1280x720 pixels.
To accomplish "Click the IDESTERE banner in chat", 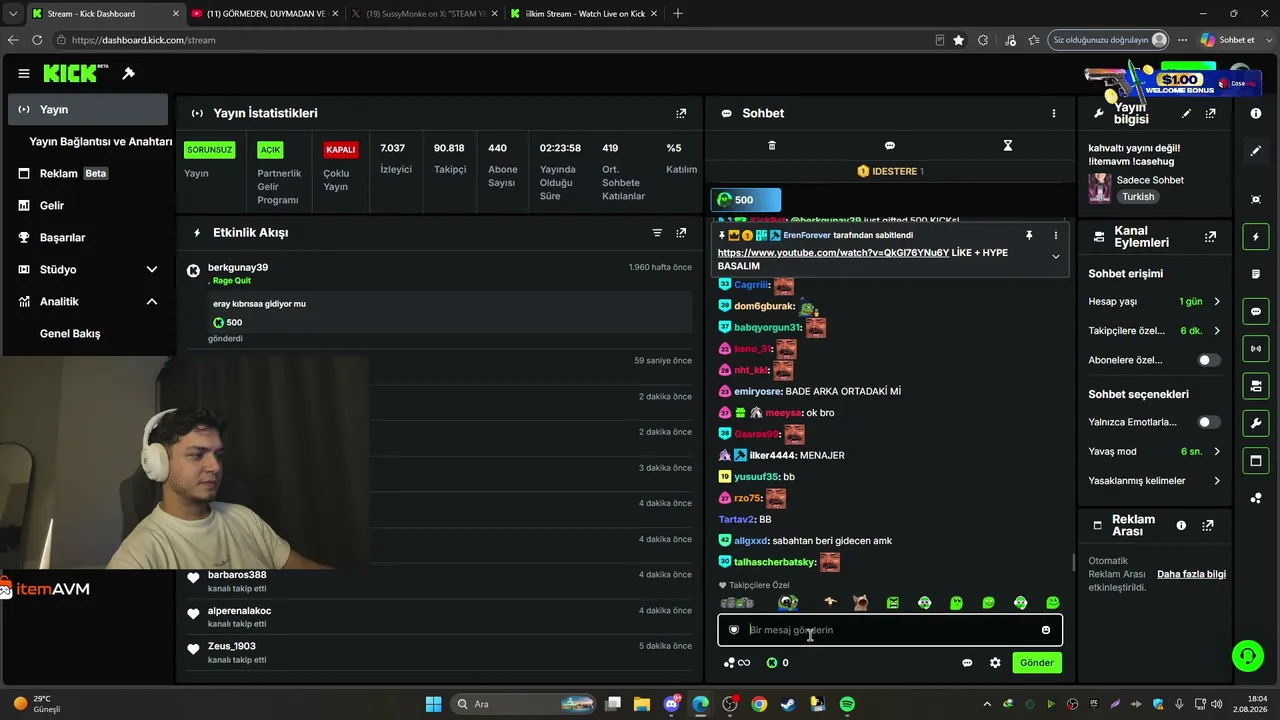I will click(x=890, y=171).
